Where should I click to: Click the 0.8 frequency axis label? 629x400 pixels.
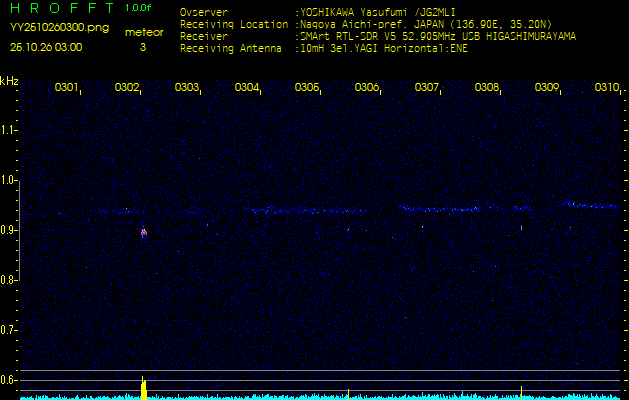(x=9, y=280)
